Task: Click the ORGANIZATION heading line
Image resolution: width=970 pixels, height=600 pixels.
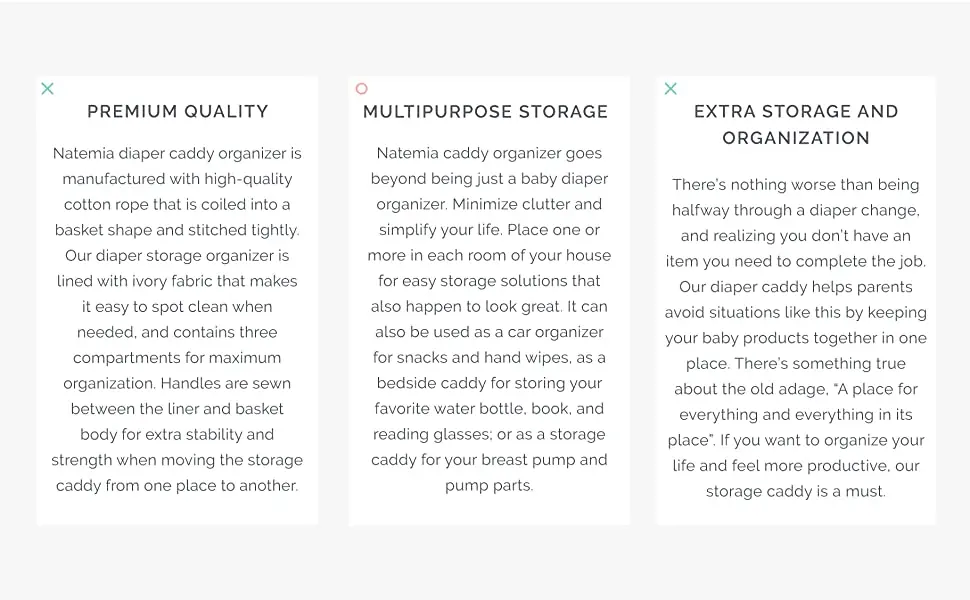Action: click(796, 138)
